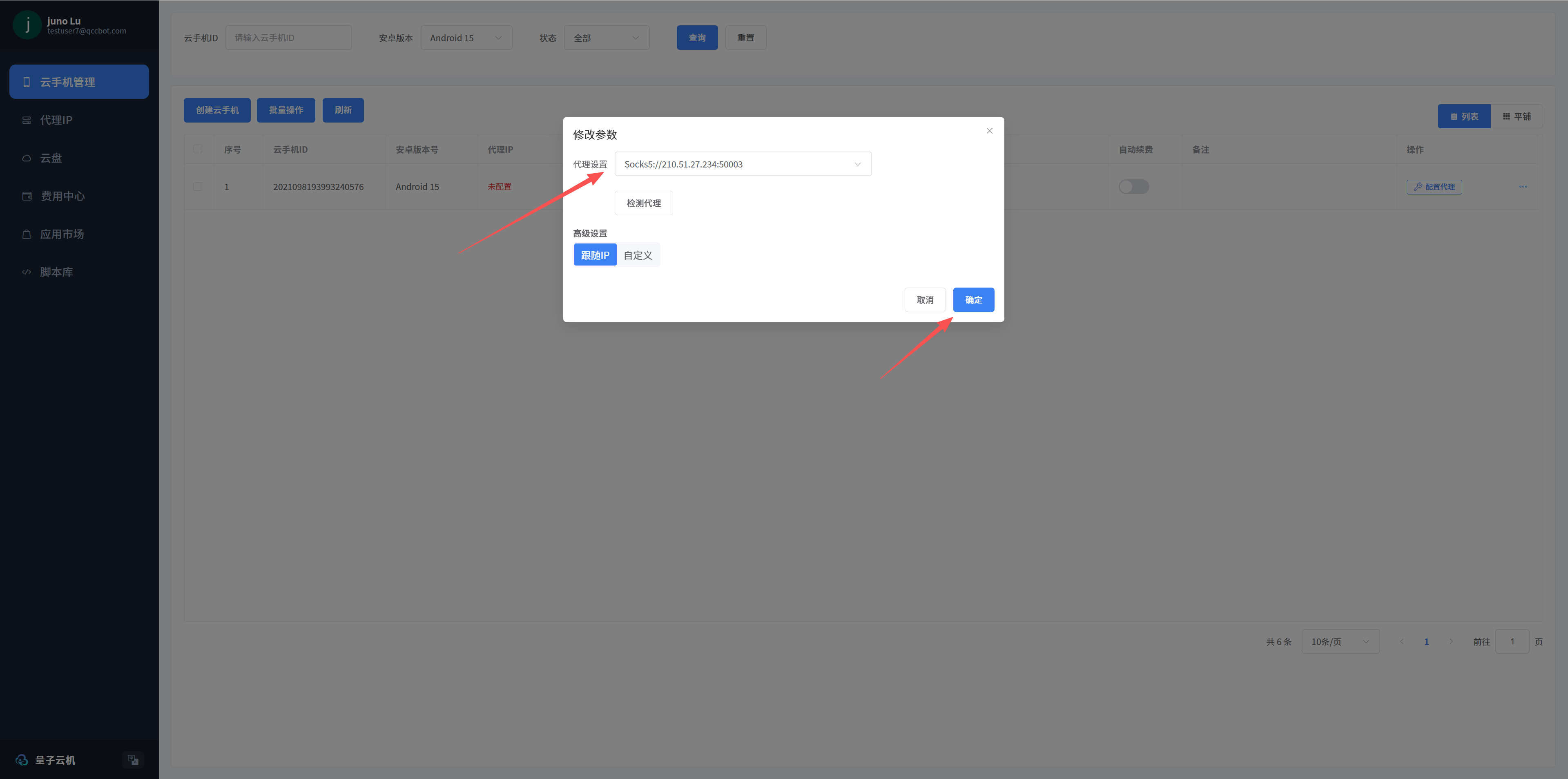The image size is (1568, 779).
Task: Click the language switch icon beside 量子云机
Action: [x=133, y=759]
